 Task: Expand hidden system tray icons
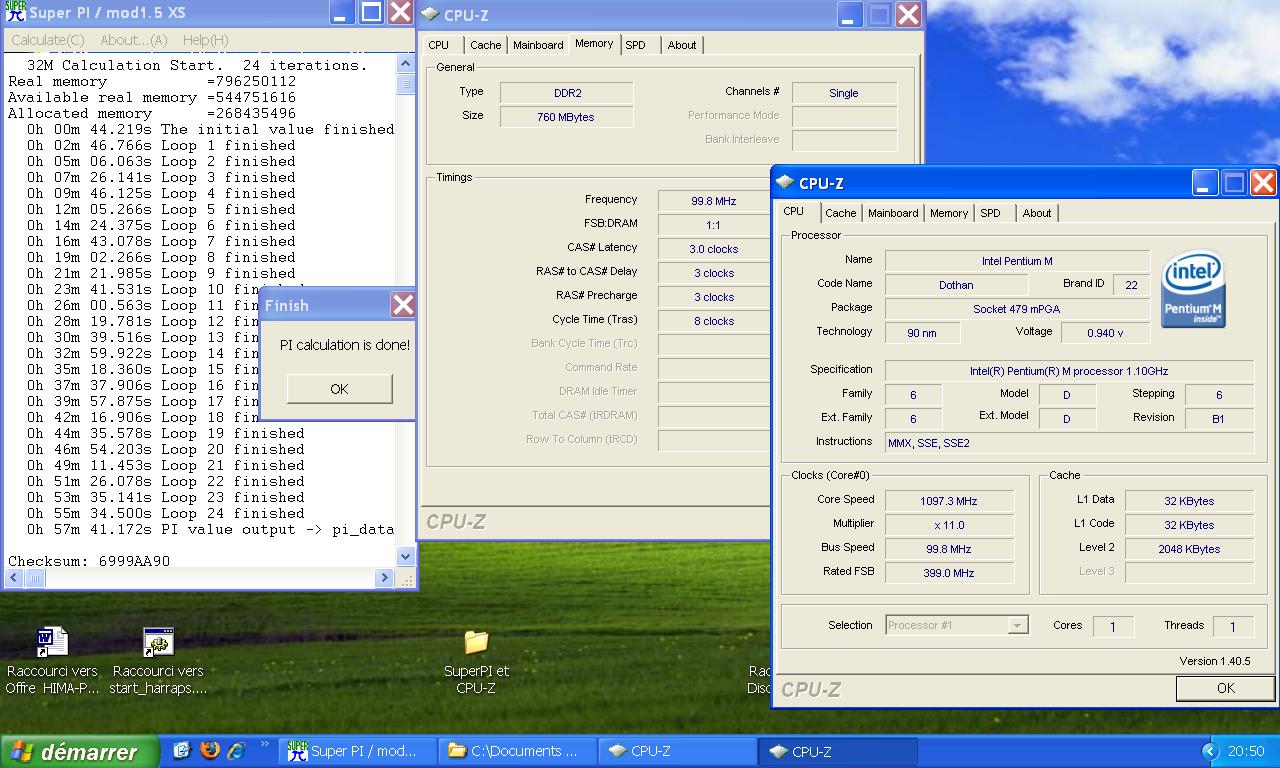tap(1210, 751)
